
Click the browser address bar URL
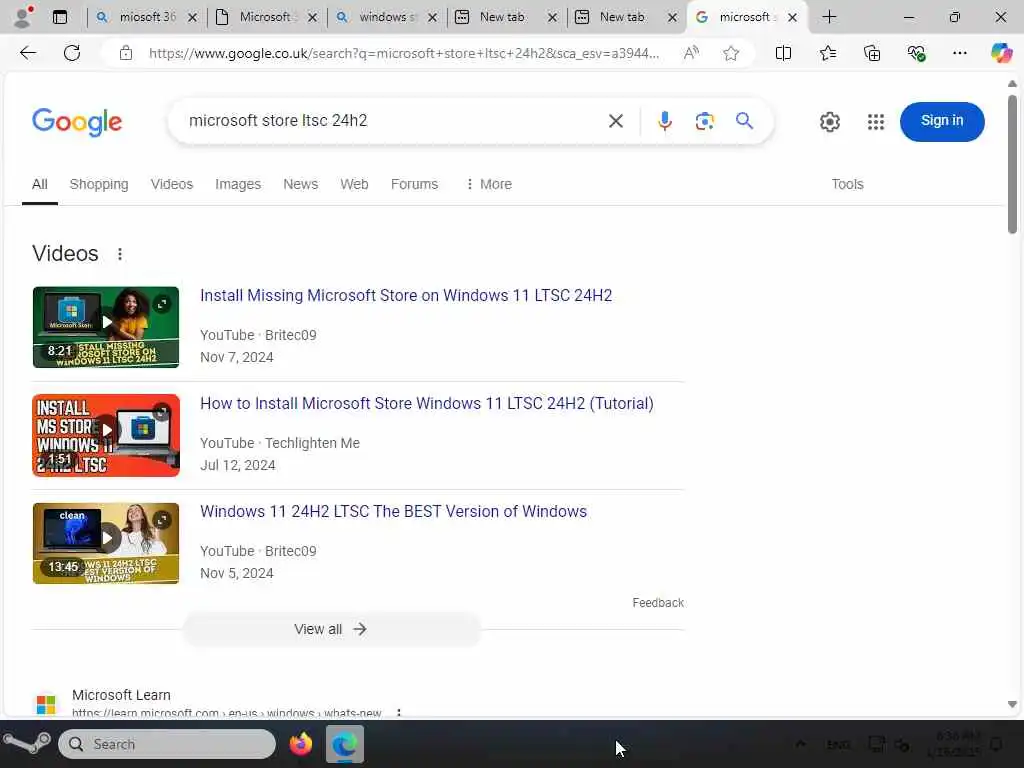pyautogui.click(x=404, y=53)
